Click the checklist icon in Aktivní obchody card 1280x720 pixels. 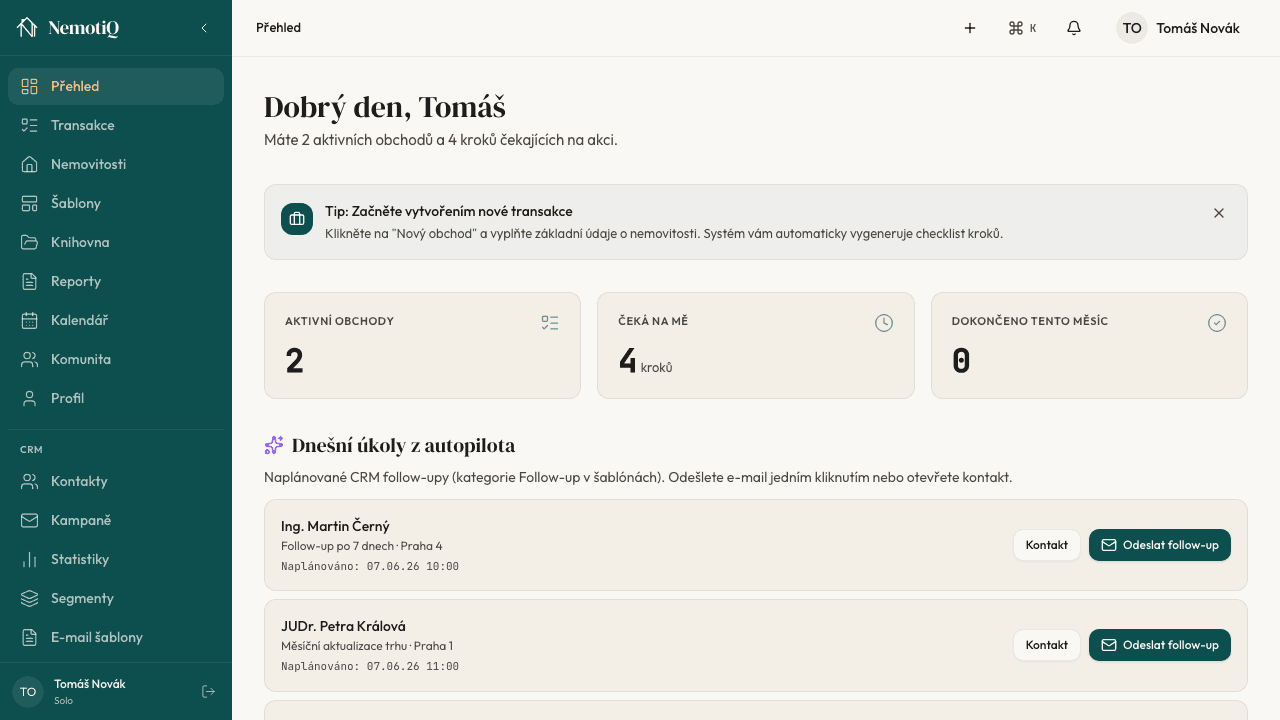(550, 322)
